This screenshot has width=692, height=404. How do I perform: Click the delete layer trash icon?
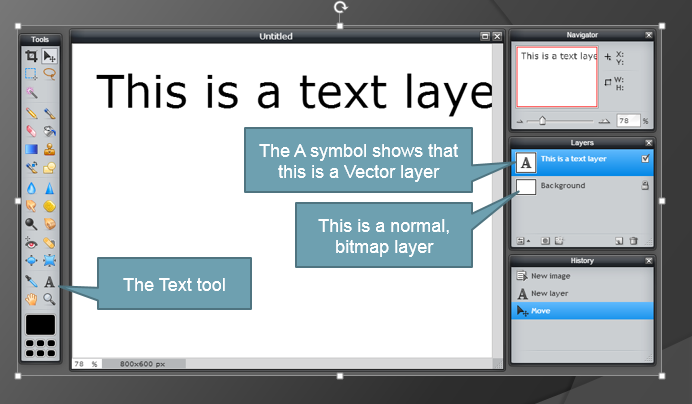click(x=634, y=240)
